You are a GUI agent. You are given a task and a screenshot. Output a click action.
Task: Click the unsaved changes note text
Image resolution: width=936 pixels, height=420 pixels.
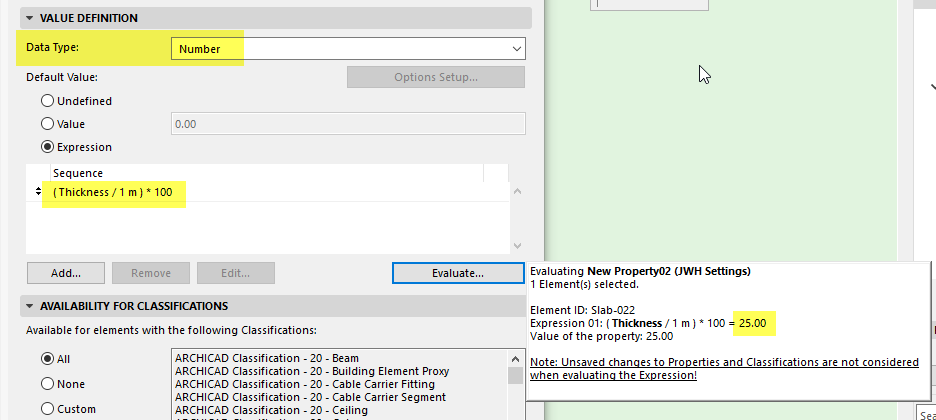point(724,369)
